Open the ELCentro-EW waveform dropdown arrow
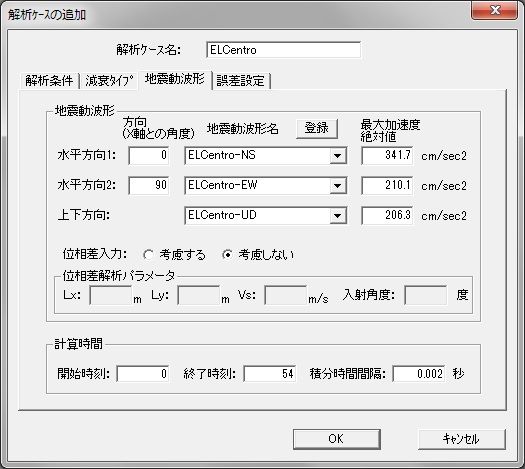This screenshot has width=525, height=469. click(x=338, y=186)
